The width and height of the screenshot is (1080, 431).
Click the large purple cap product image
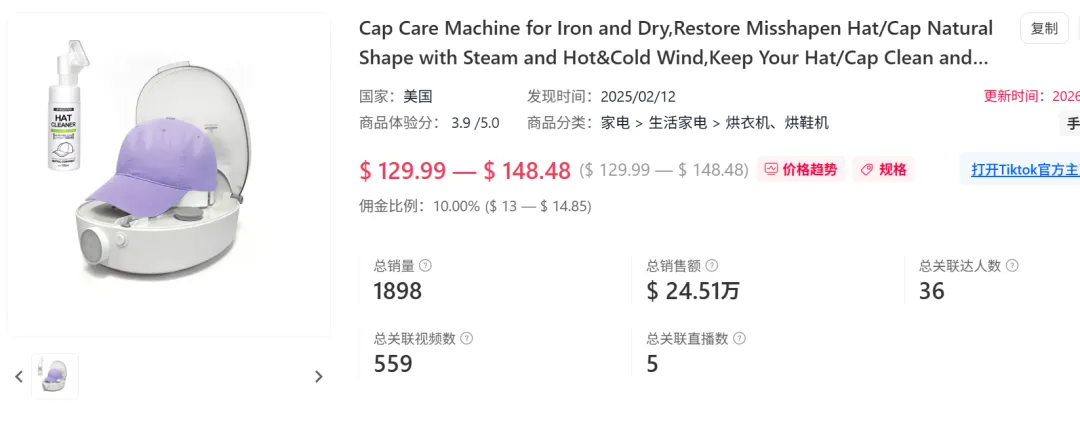pos(168,175)
